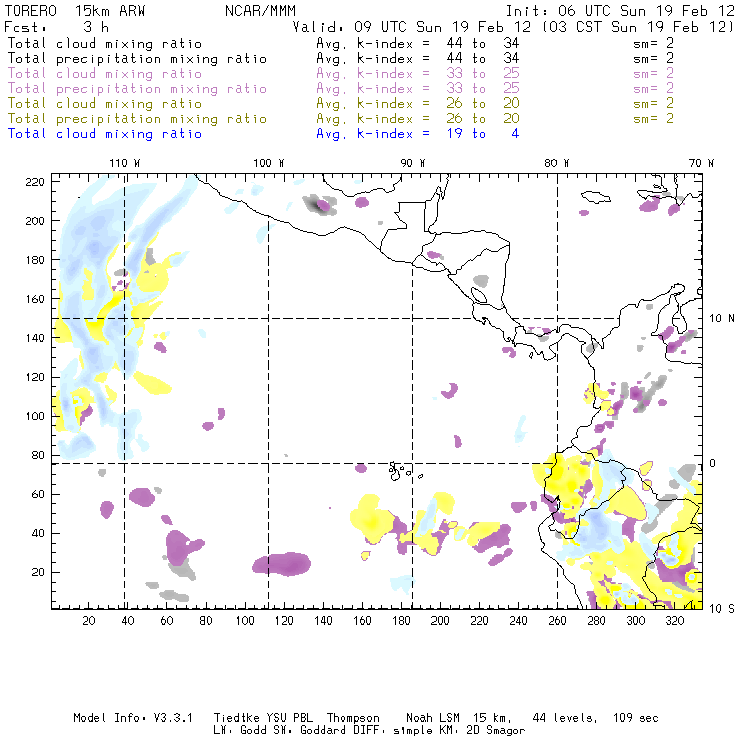Click the x-axis "320" grid label

pyautogui.click(x=675, y=621)
